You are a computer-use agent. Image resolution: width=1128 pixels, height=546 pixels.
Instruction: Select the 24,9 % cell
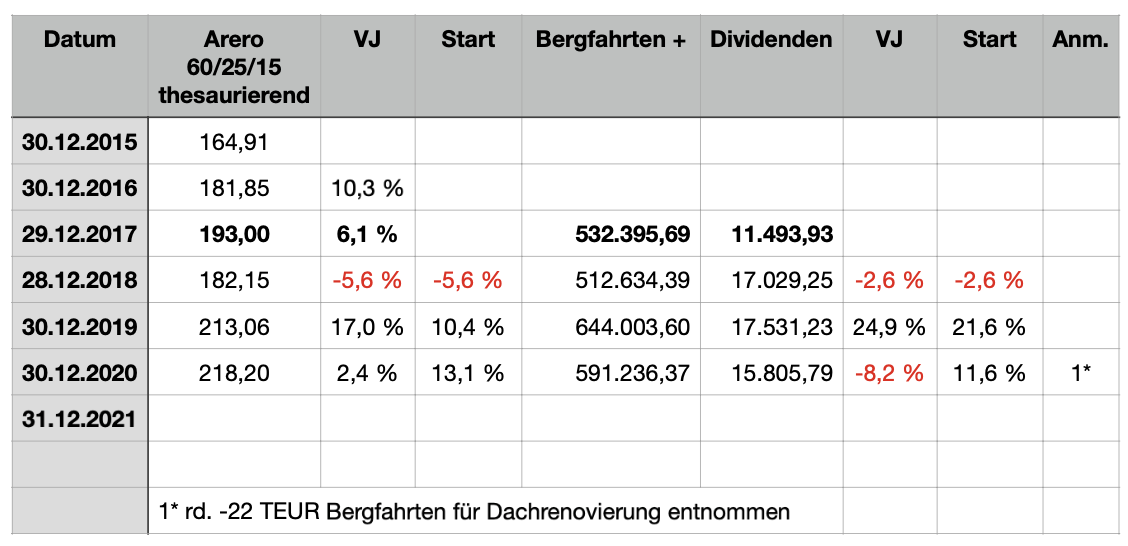click(x=889, y=327)
